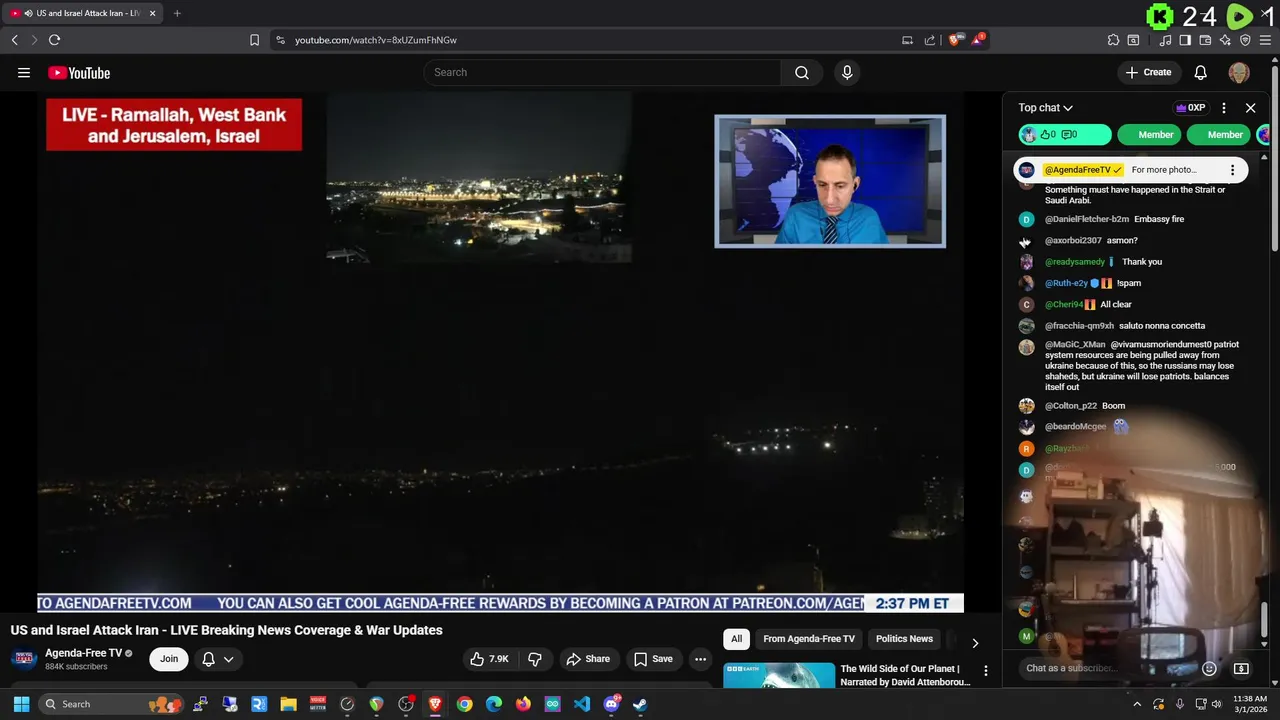Image resolution: width=1280 pixels, height=720 pixels.
Task: Select the Politics News chip
Action: click(x=904, y=639)
